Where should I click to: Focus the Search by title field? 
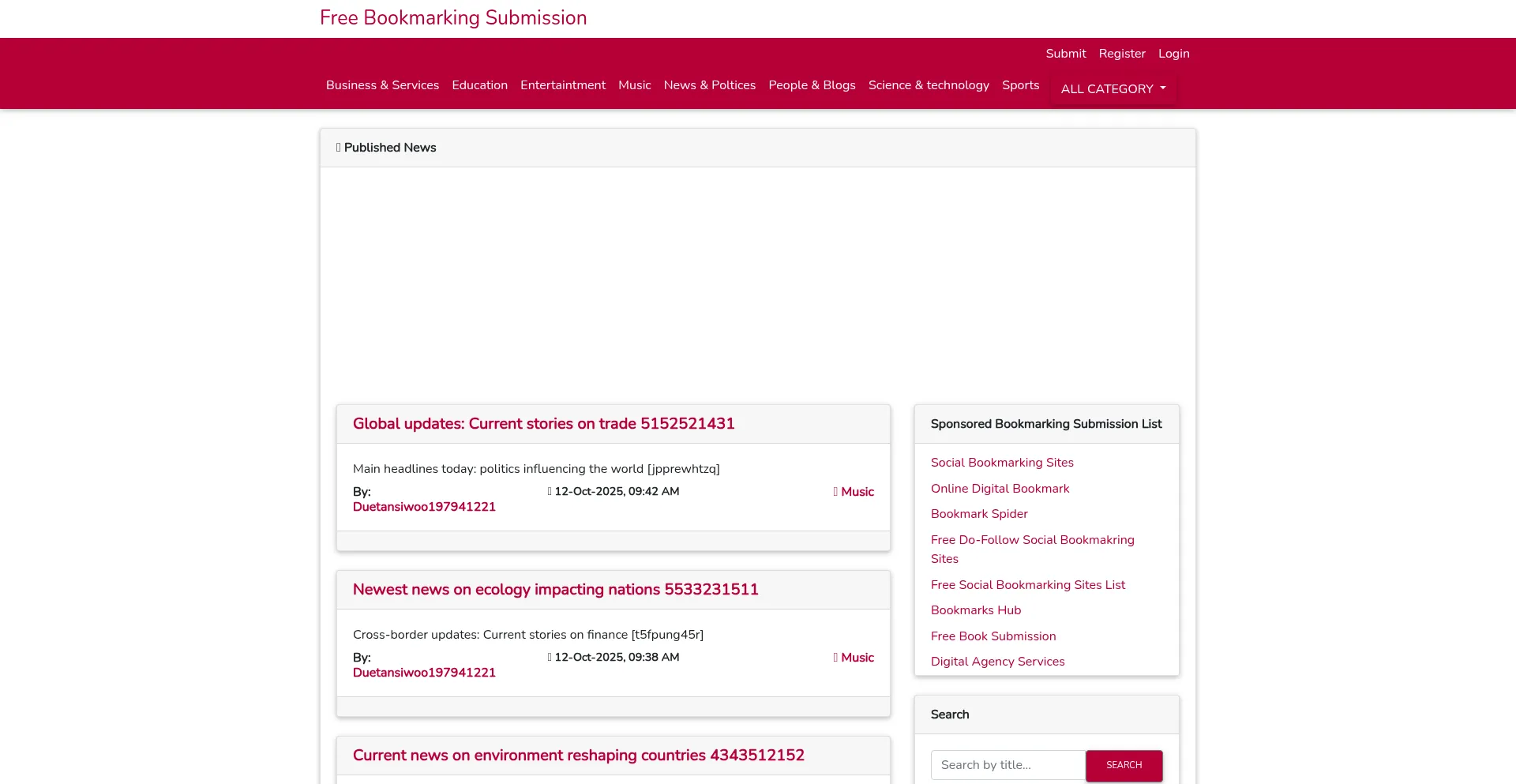tap(1008, 765)
